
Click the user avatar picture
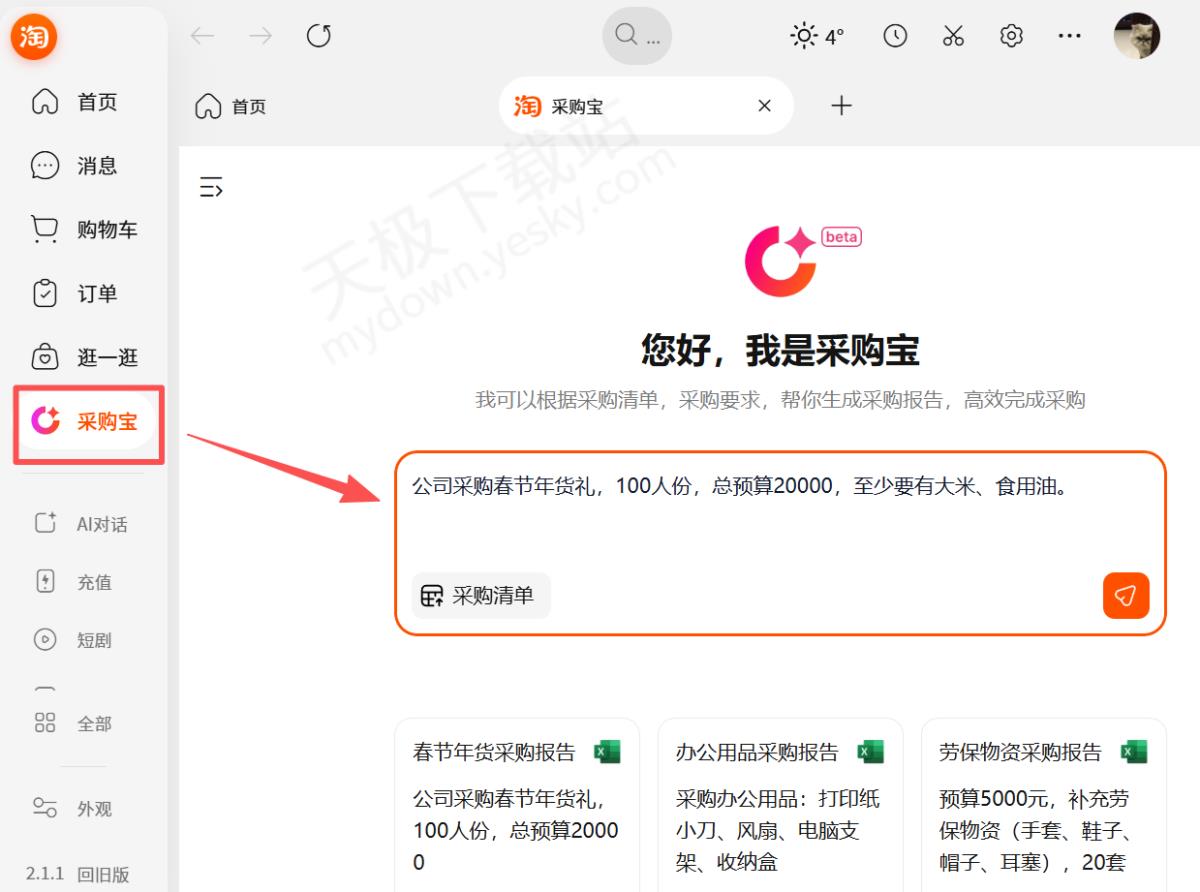coord(1137,36)
